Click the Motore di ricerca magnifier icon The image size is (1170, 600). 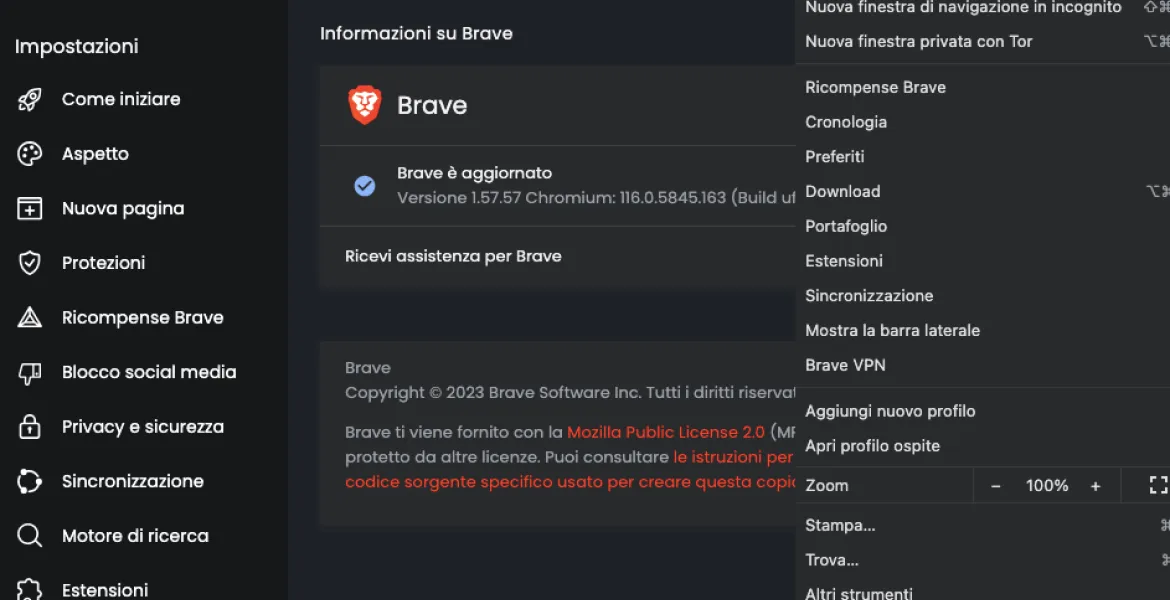[30, 536]
